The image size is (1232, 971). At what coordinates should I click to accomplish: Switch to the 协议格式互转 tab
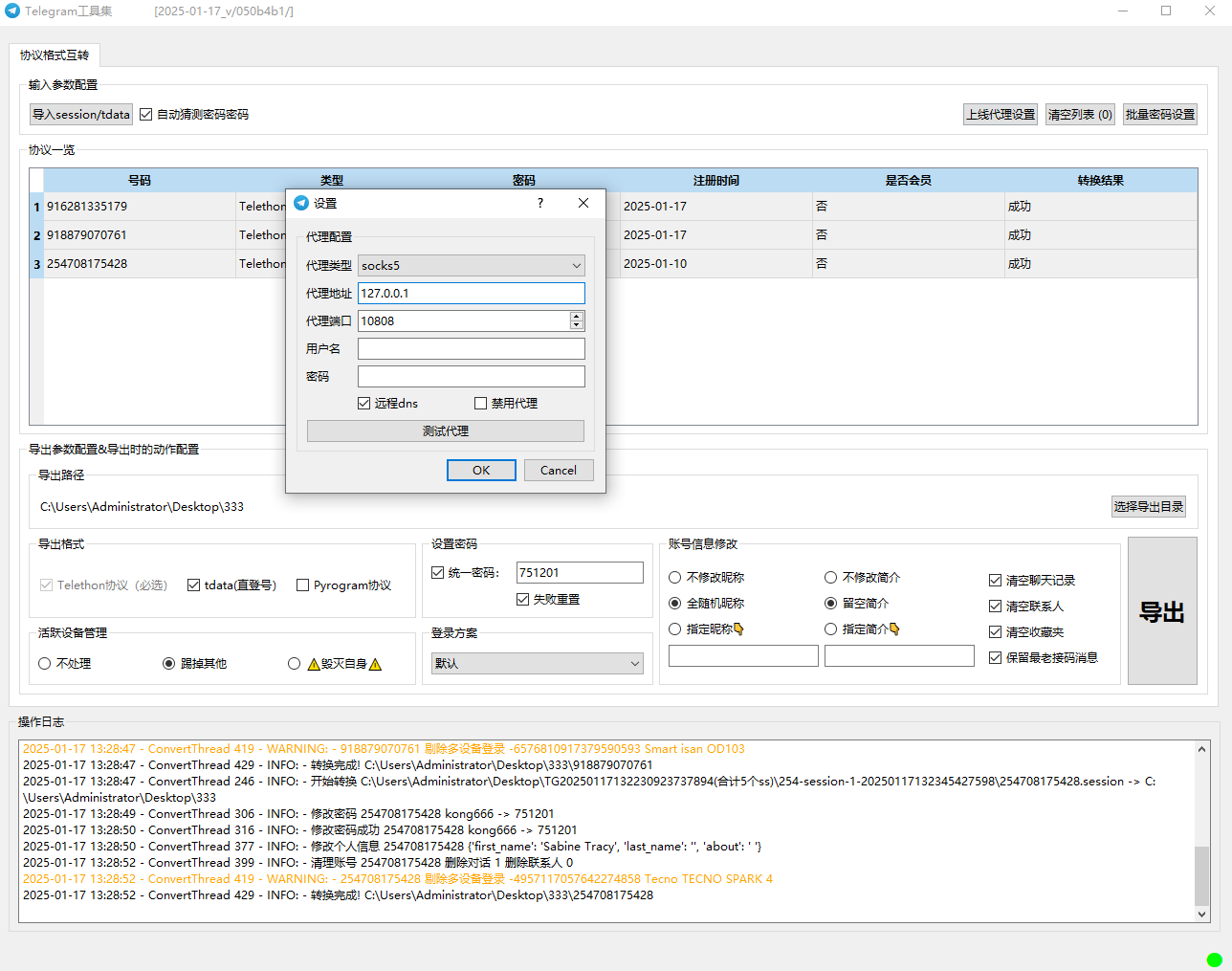pyautogui.click(x=55, y=55)
